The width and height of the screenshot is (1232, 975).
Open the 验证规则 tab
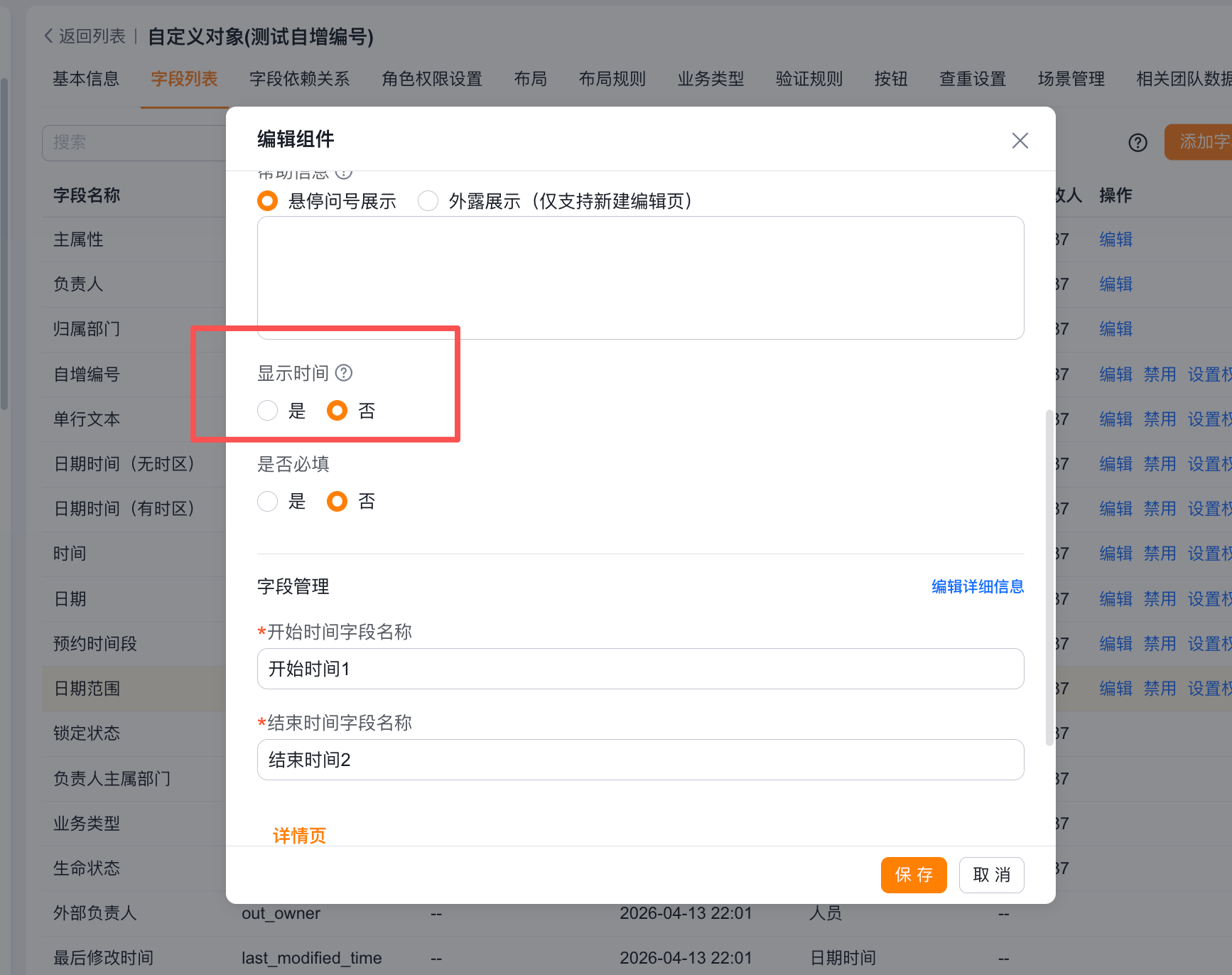pyautogui.click(x=809, y=79)
